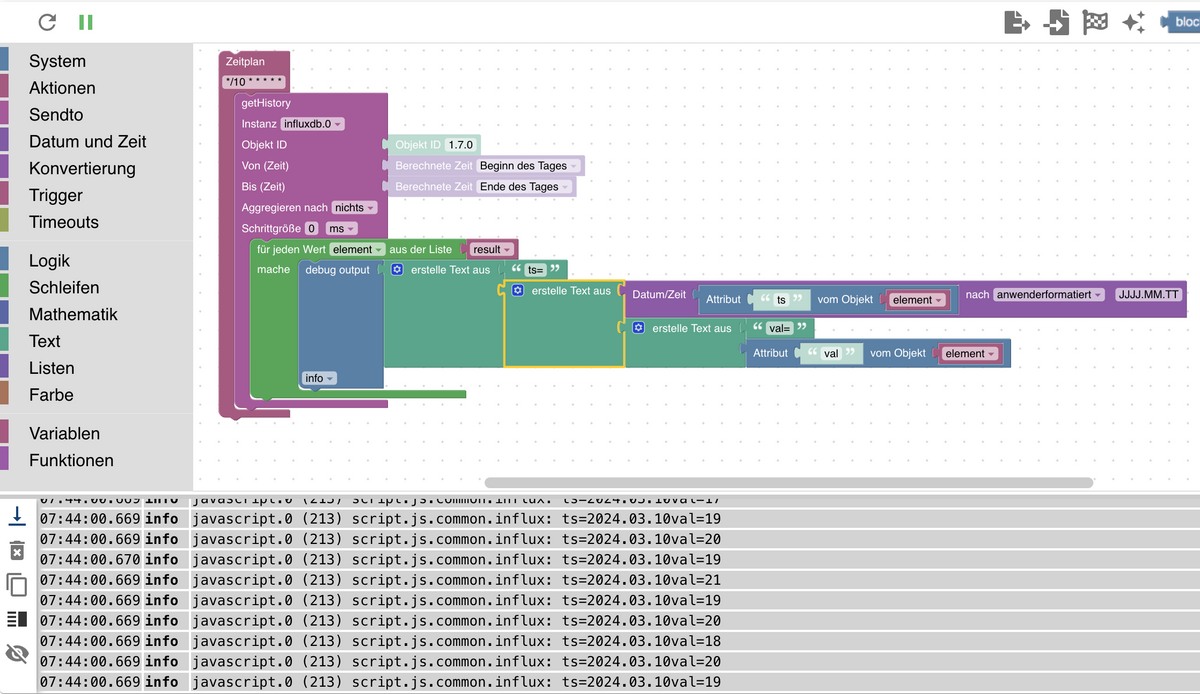Viewport: 1200px width, 694px height.
Task: Open the Timeouts toolbox category
Action: (64, 222)
